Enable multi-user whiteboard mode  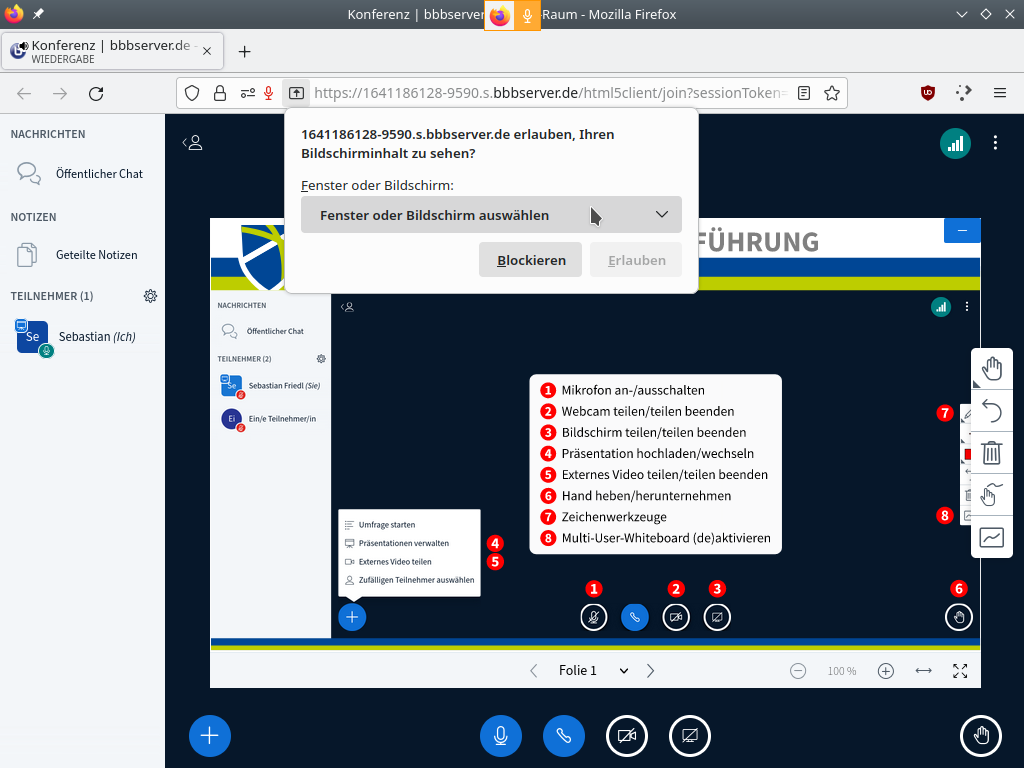pyautogui.click(x=992, y=537)
